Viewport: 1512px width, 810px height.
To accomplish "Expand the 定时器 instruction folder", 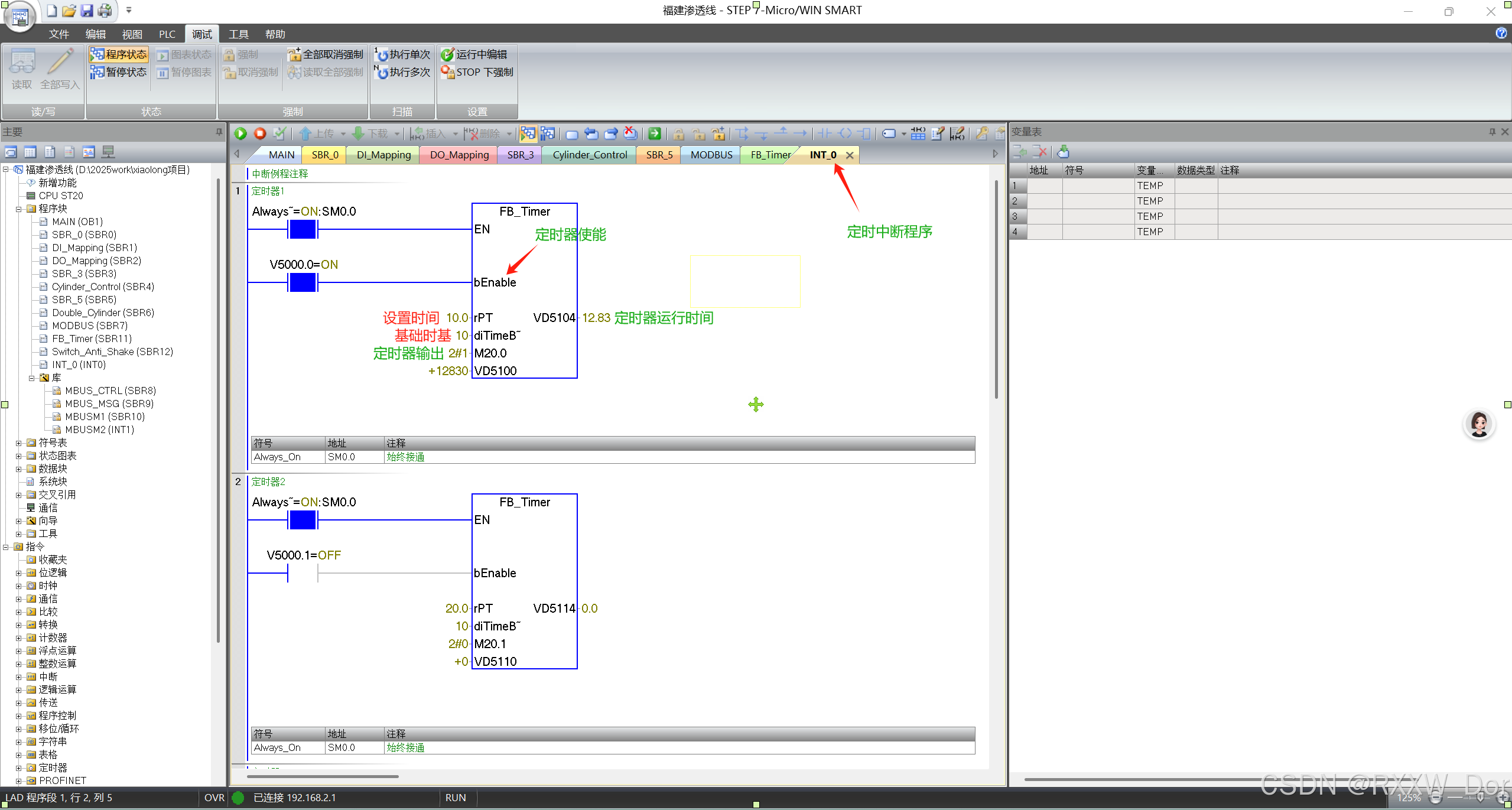I will 19,768.
